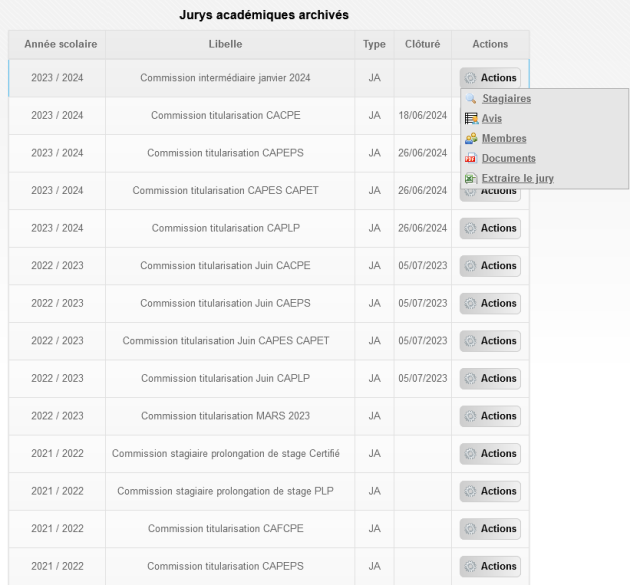Open Actions for Commission stagiaire prolongation Certifié
630x585 pixels.
point(490,454)
